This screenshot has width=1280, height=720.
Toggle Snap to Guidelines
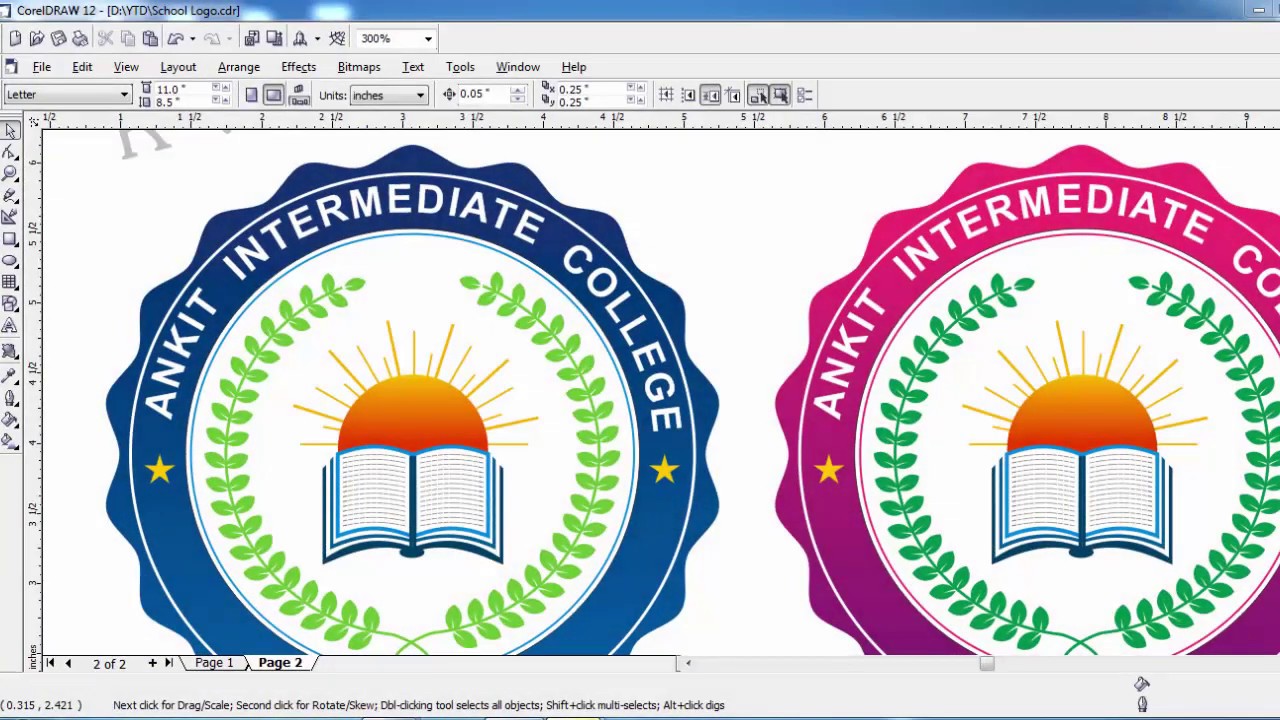coord(689,95)
